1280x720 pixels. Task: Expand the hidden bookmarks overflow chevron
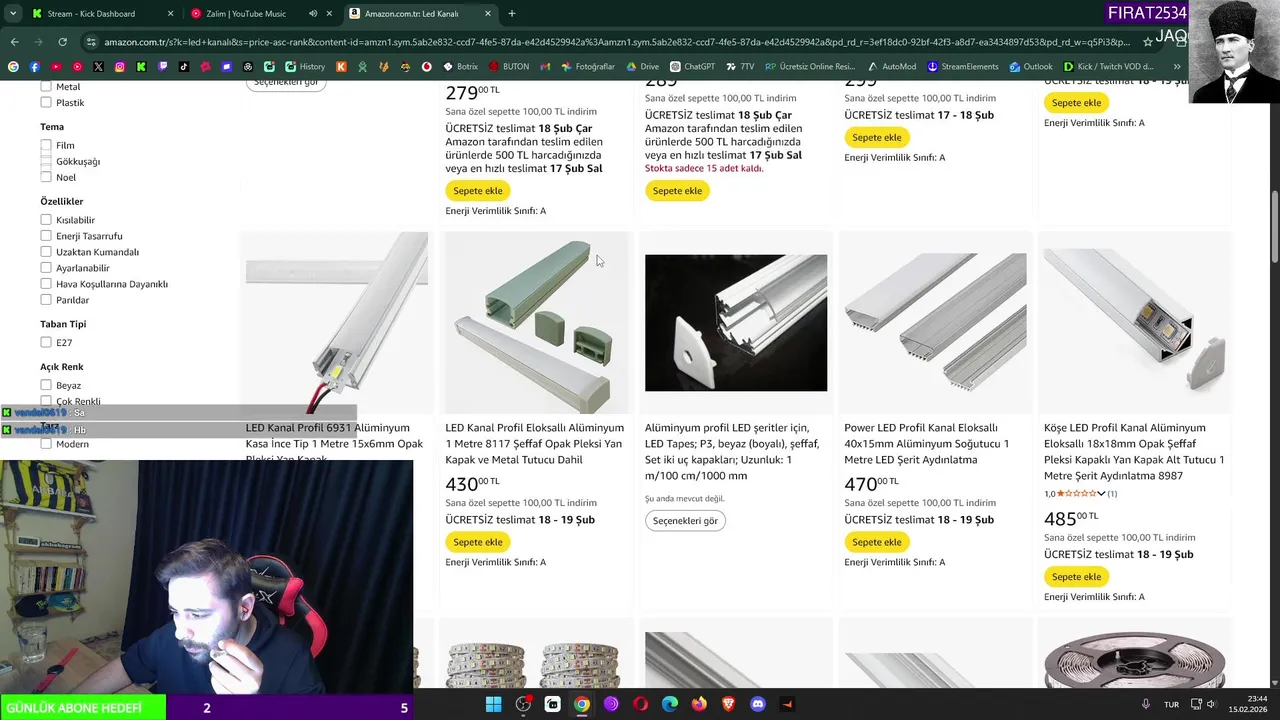(1177, 67)
